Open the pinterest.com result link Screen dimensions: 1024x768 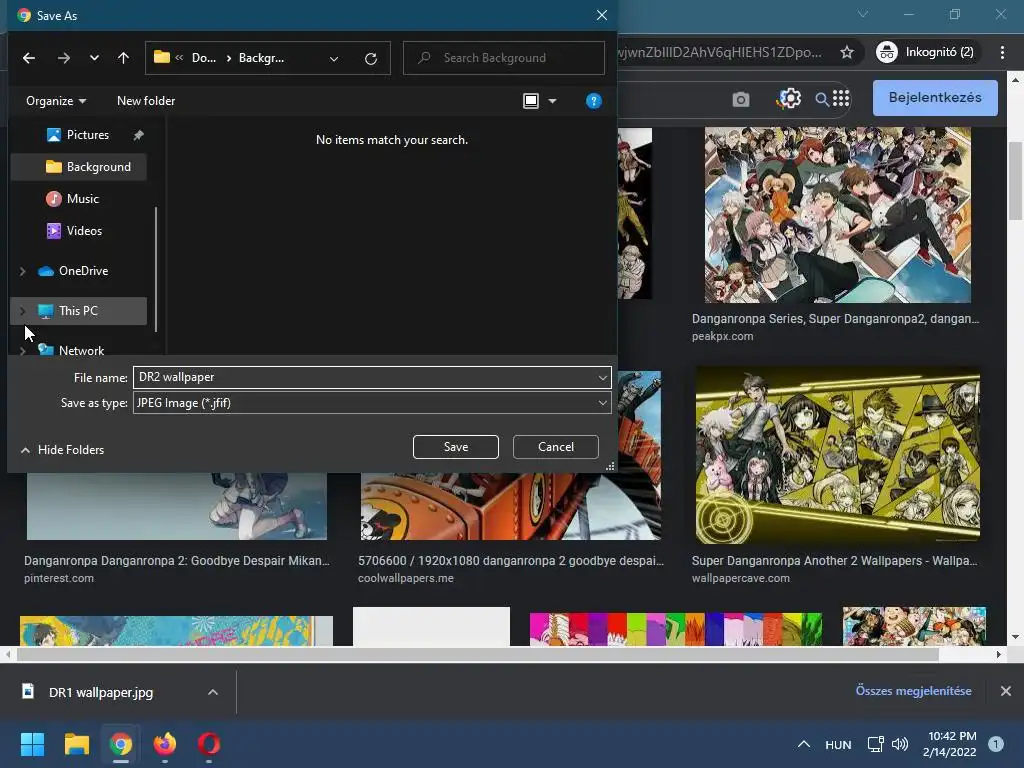[59, 578]
